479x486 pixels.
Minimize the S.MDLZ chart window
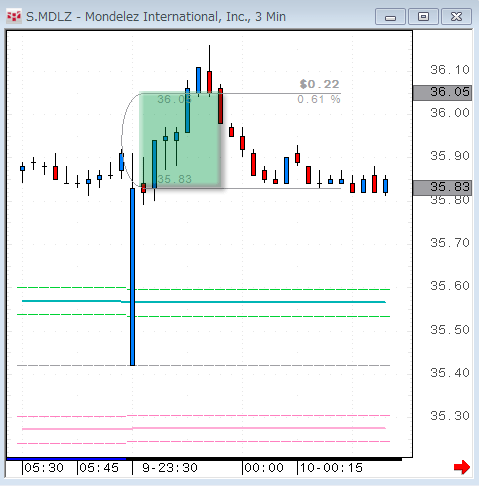[390, 17]
